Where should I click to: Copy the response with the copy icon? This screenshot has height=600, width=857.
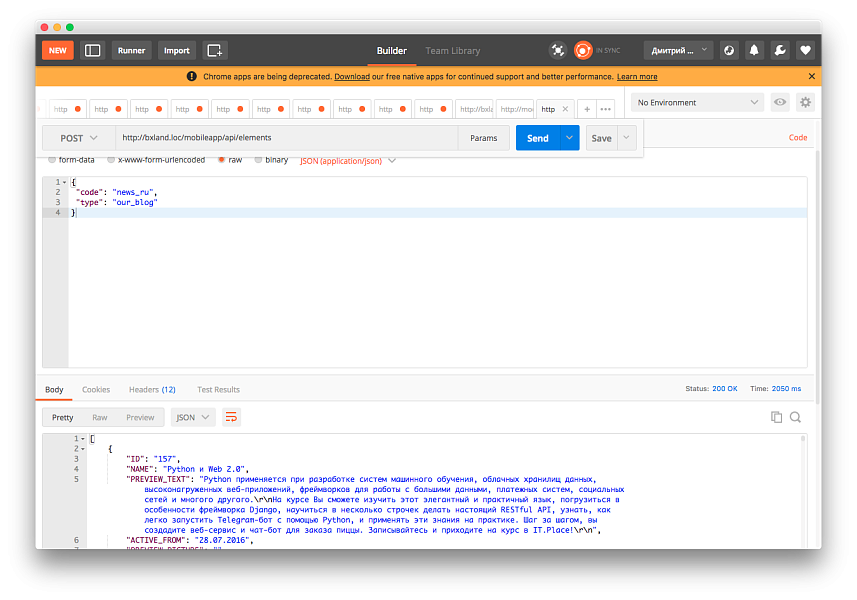pos(777,416)
